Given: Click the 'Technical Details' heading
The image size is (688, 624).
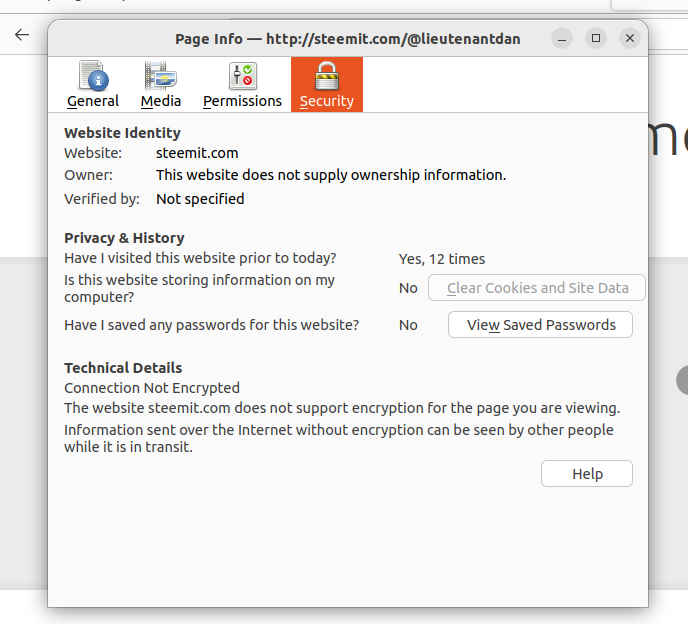Looking at the screenshot, I should [123, 368].
